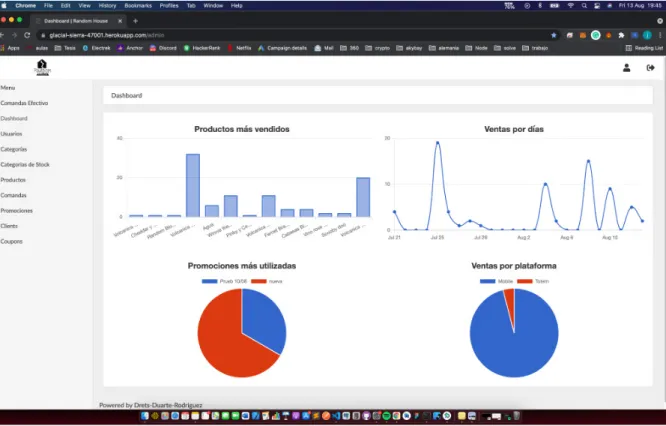The image size is (666, 426).
Task: Click the Random House logo
Action: pyautogui.click(x=42, y=68)
